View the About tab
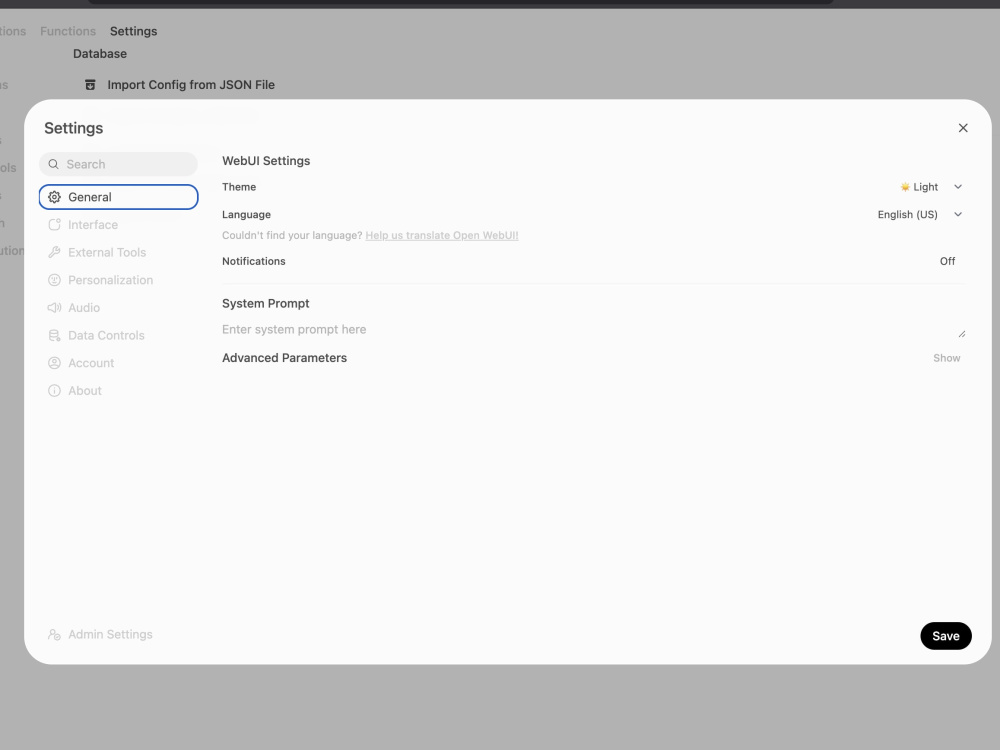 pyautogui.click(x=119, y=390)
